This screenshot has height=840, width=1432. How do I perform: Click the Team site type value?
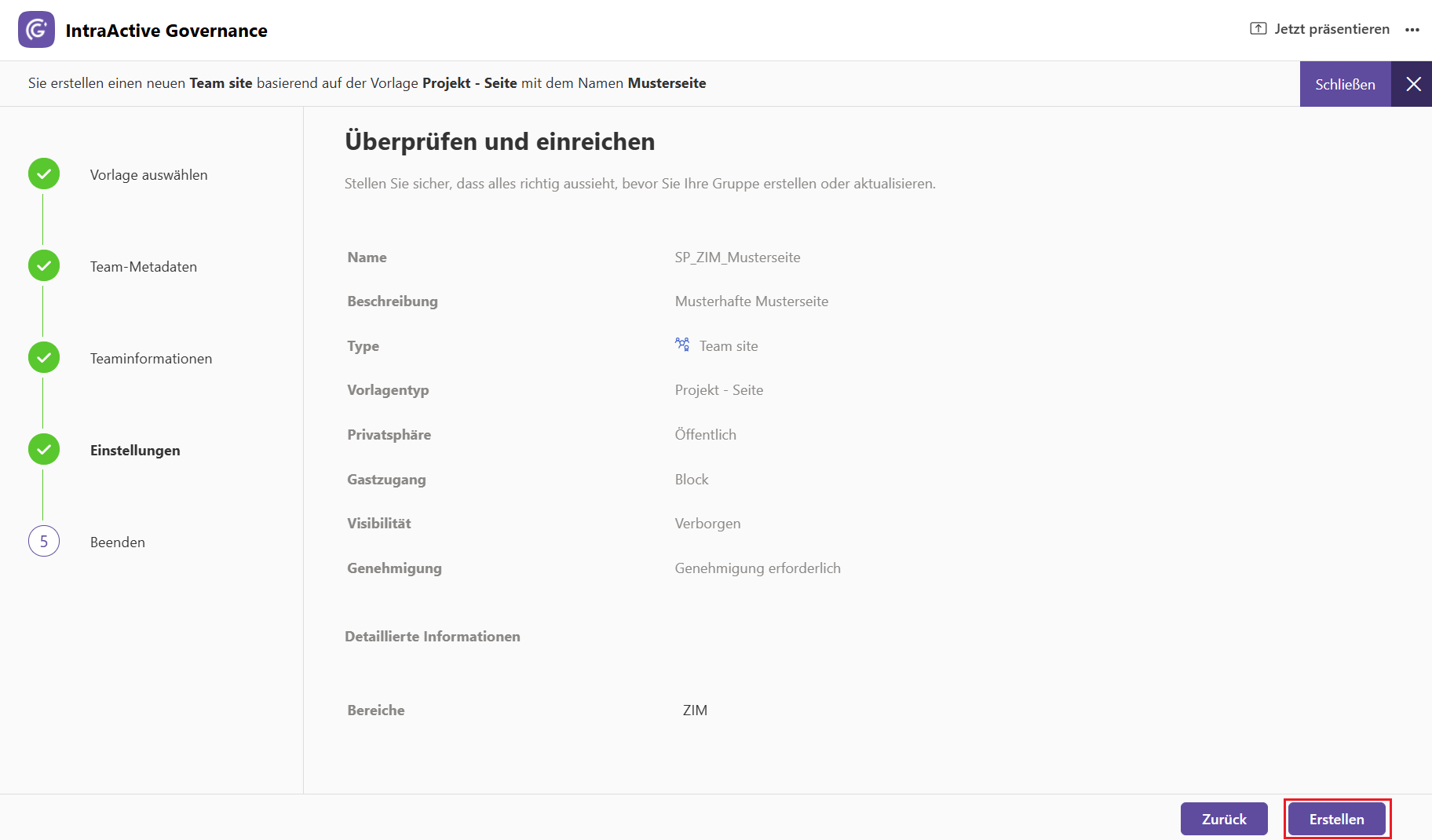point(729,346)
